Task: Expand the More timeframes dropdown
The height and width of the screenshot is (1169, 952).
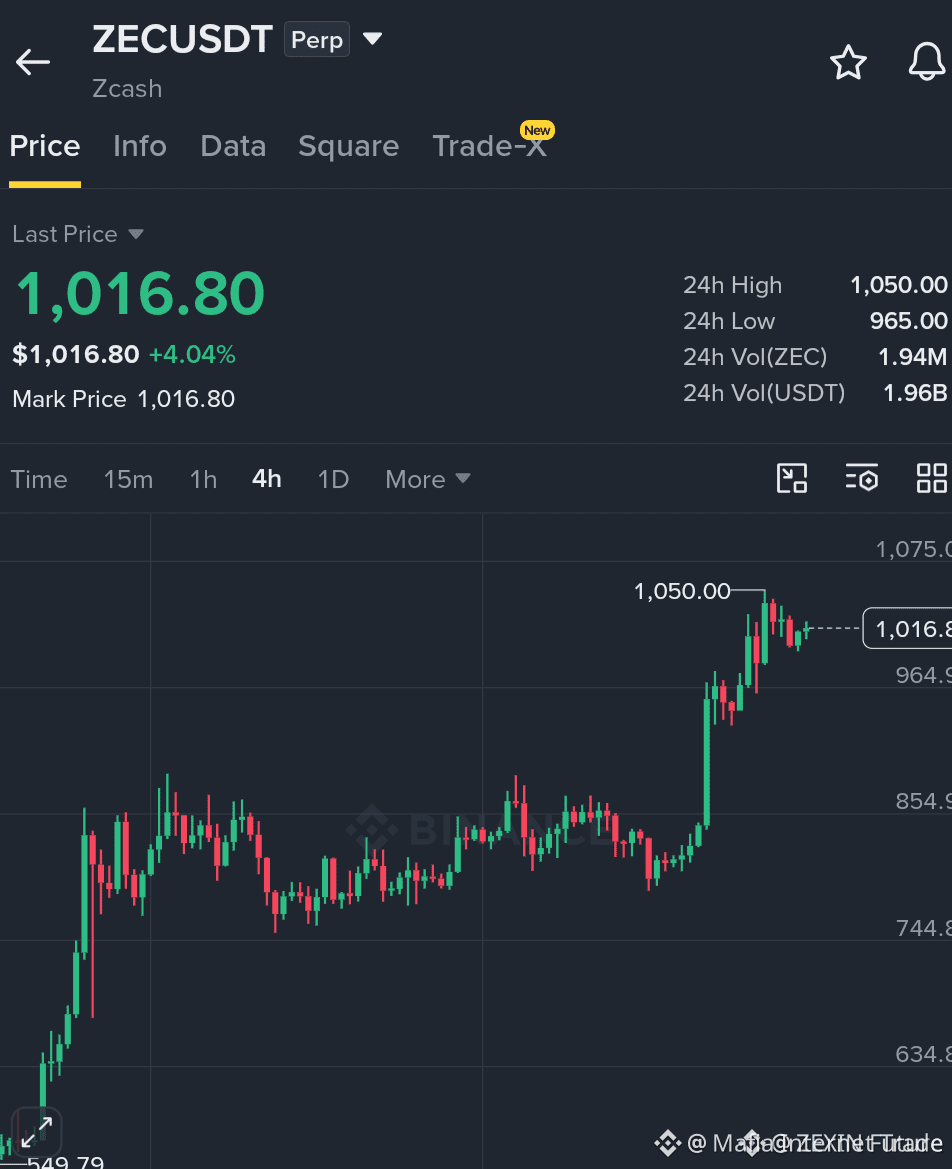Action: (x=428, y=479)
